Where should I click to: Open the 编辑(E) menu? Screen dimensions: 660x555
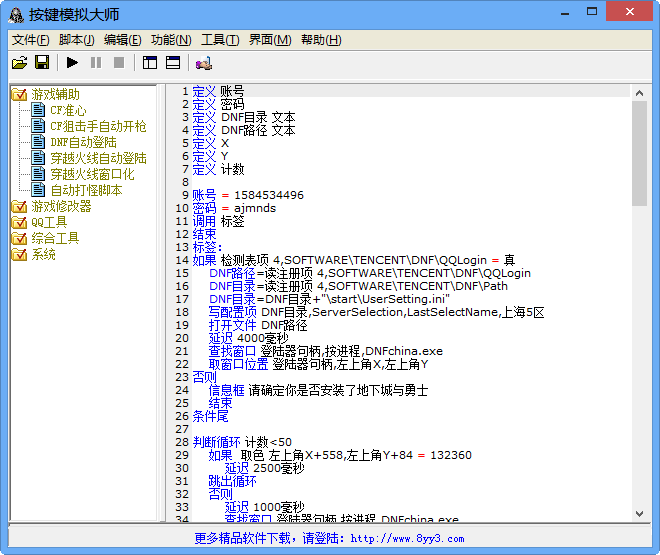(122, 40)
